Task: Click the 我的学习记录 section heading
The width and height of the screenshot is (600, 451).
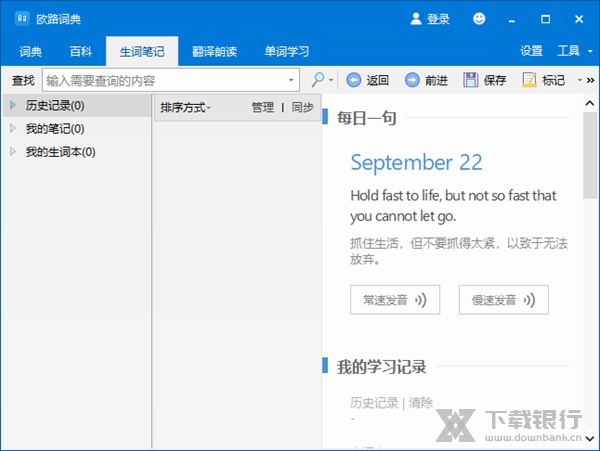Action: (382, 366)
